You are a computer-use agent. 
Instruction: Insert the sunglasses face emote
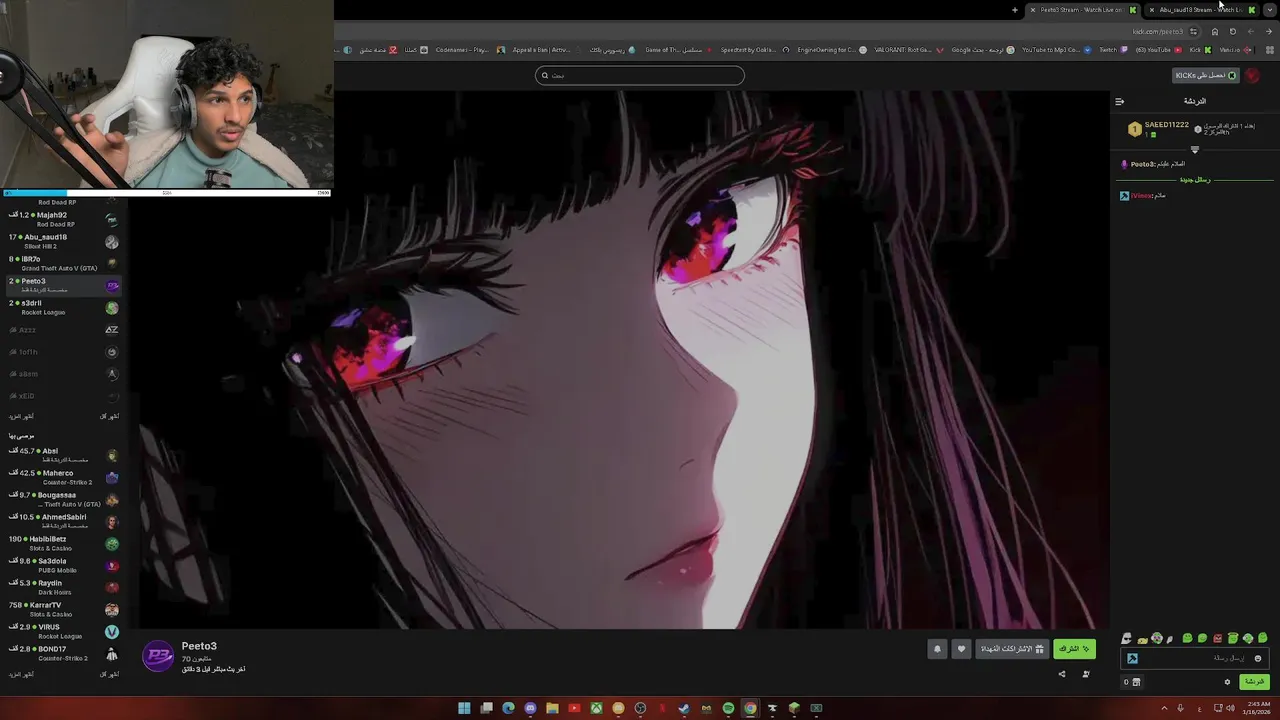click(x=1126, y=638)
